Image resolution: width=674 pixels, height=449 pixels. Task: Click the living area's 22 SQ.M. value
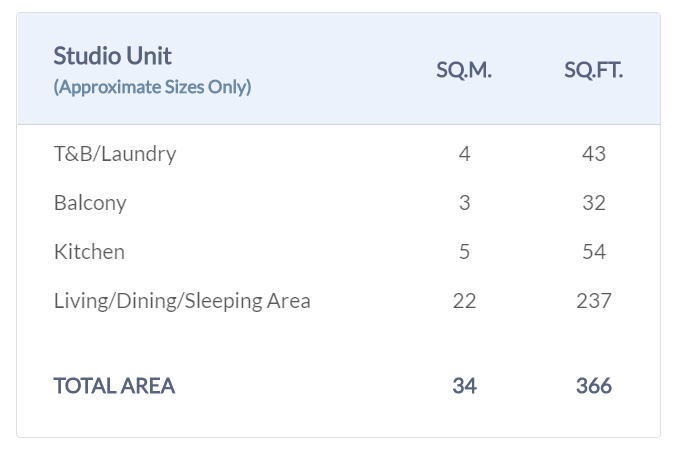click(464, 301)
